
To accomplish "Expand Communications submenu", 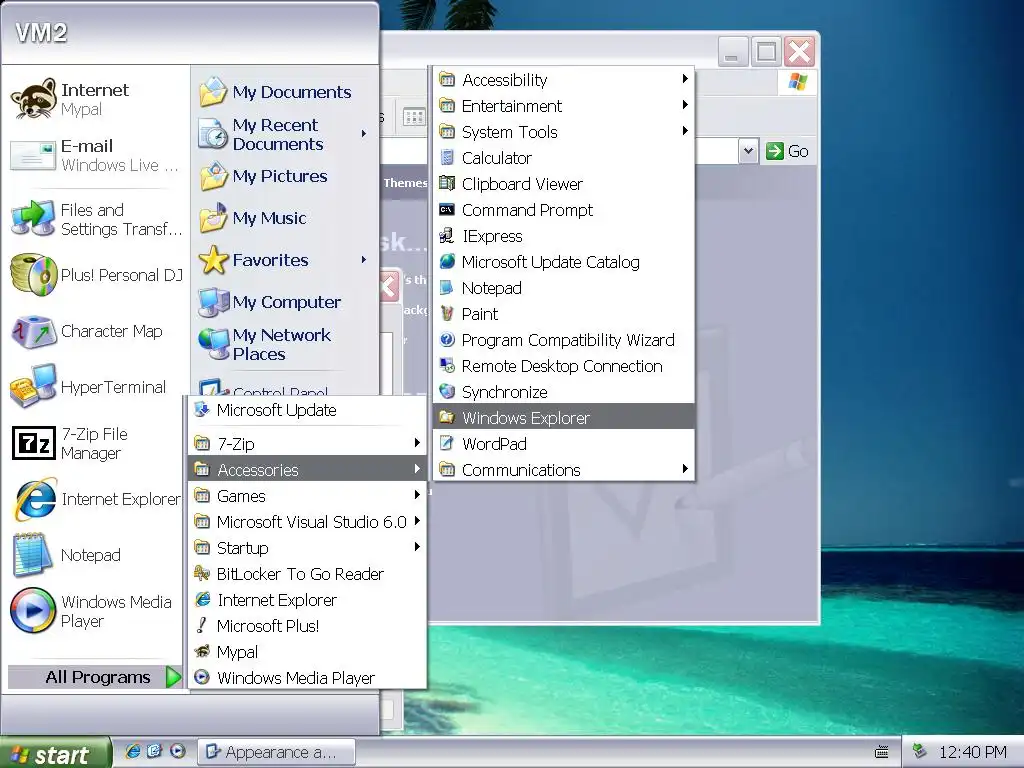I will click(563, 470).
